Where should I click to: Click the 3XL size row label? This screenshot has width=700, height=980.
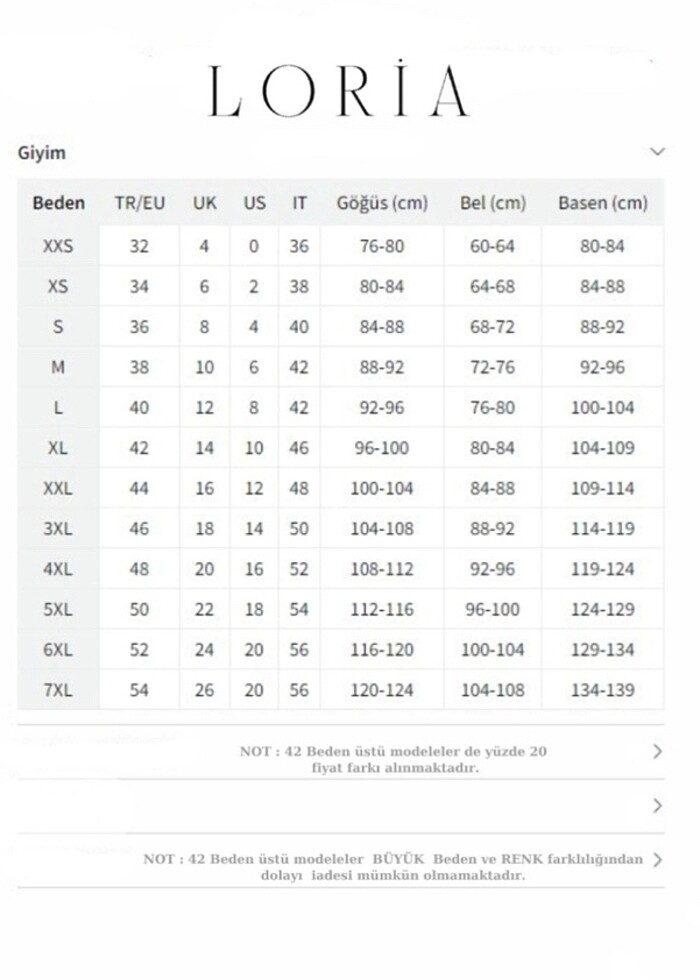tap(58, 529)
